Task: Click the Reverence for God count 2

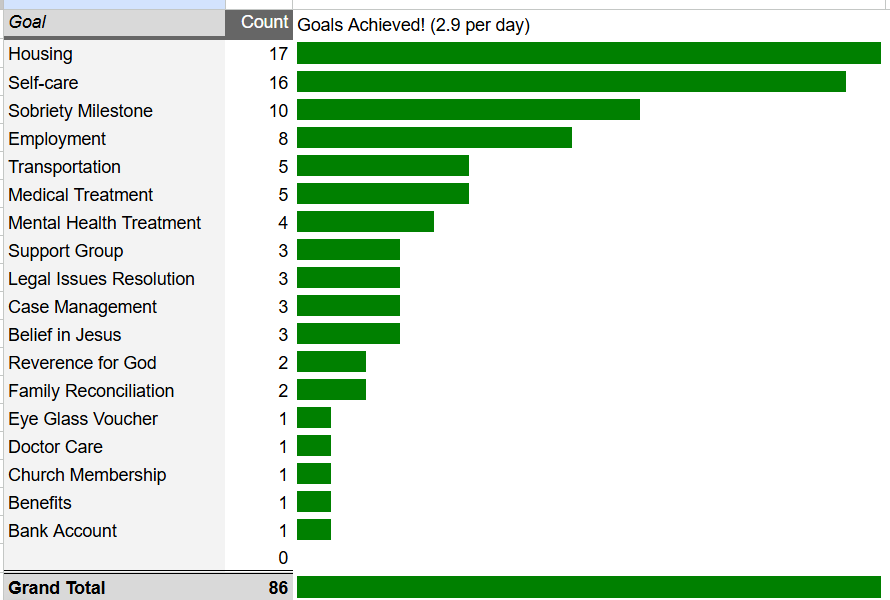Action: coord(283,363)
